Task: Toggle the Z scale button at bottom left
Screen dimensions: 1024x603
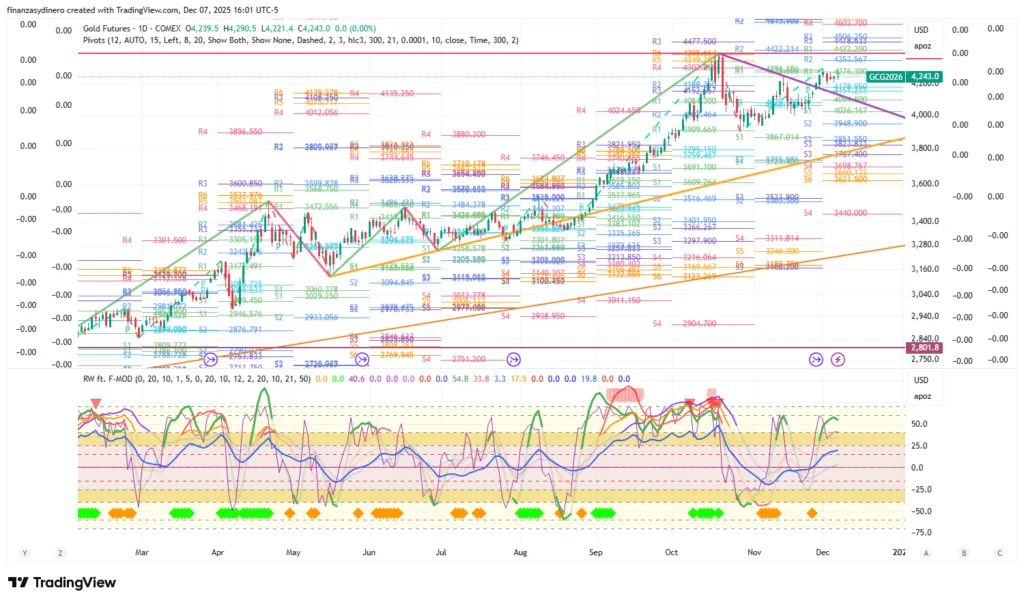Action: [61, 552]
